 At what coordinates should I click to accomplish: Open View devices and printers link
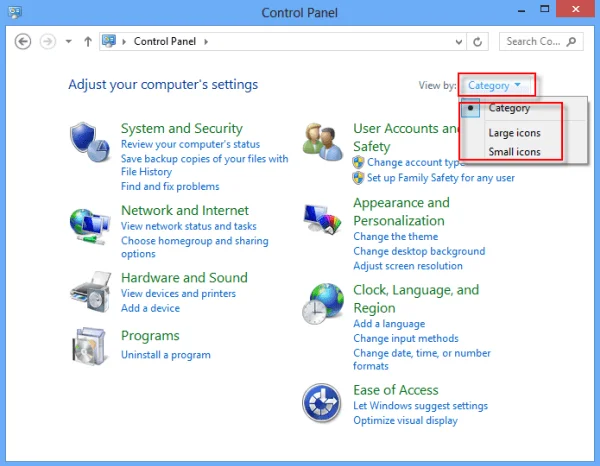point(178,293)
